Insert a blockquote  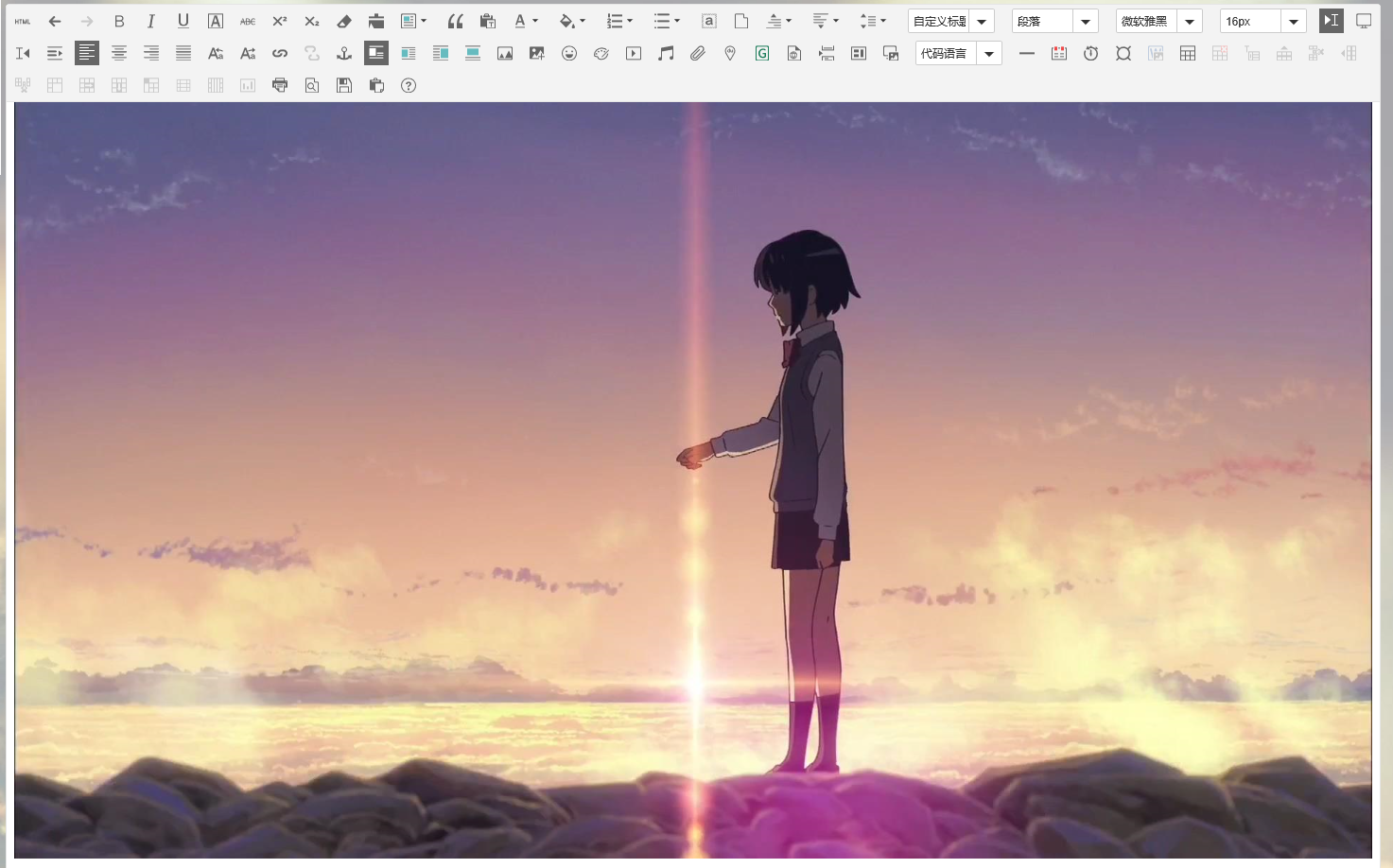click(456, 21)
